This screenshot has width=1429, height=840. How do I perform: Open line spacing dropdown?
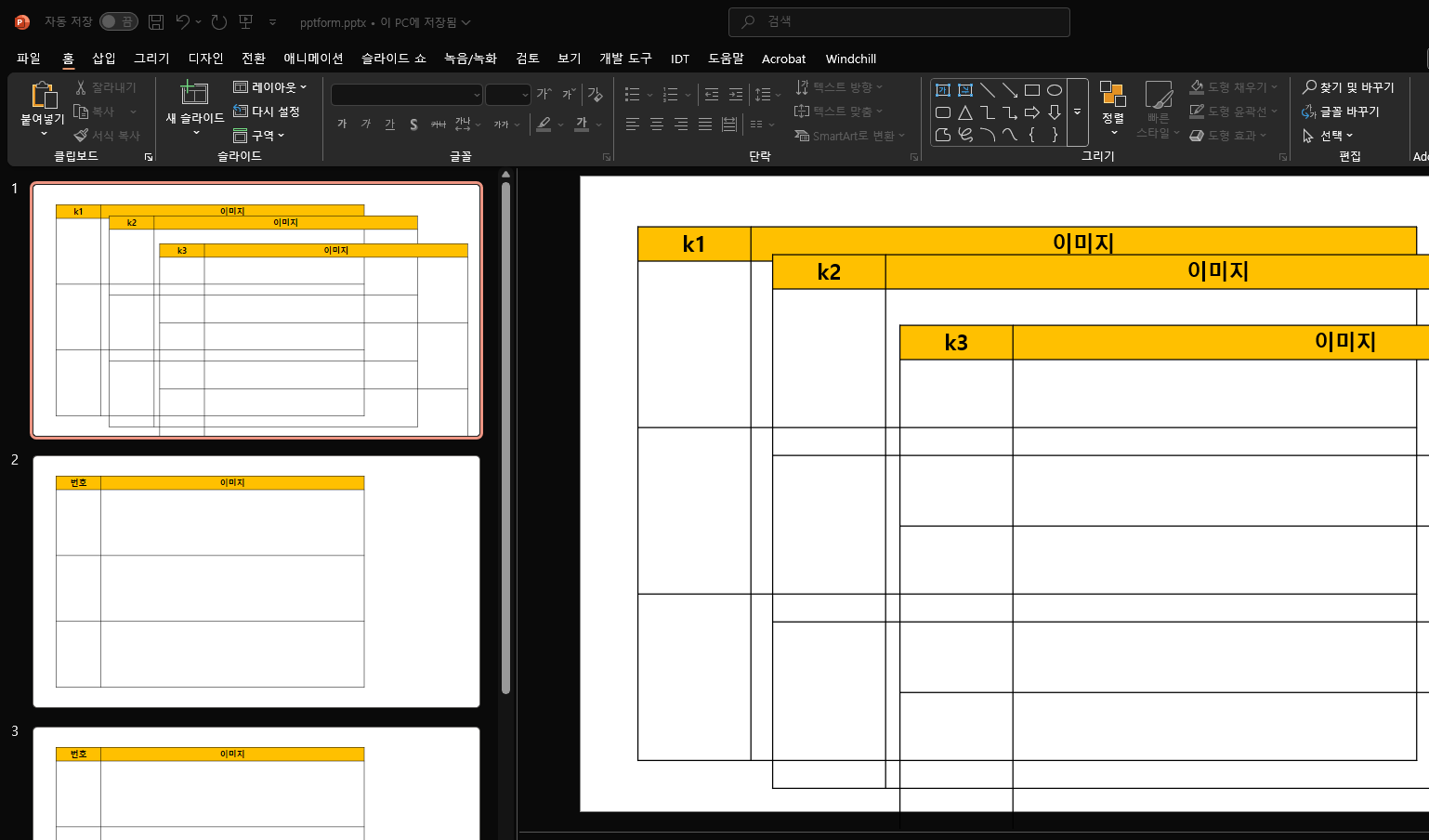click(x=767, y=94)
